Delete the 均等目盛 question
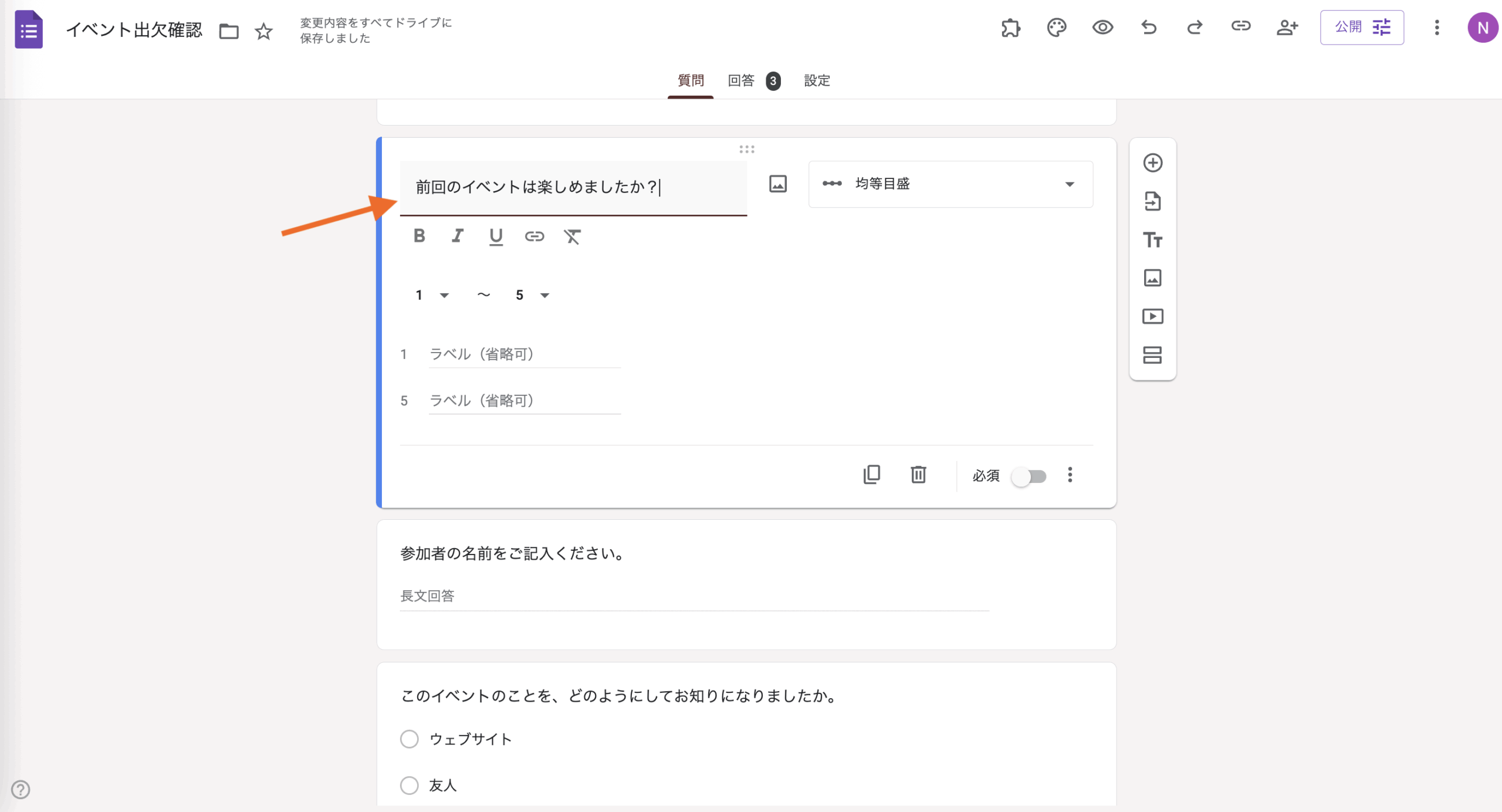Viewport: 1502px width, 812px height. (x=918, y=475)
